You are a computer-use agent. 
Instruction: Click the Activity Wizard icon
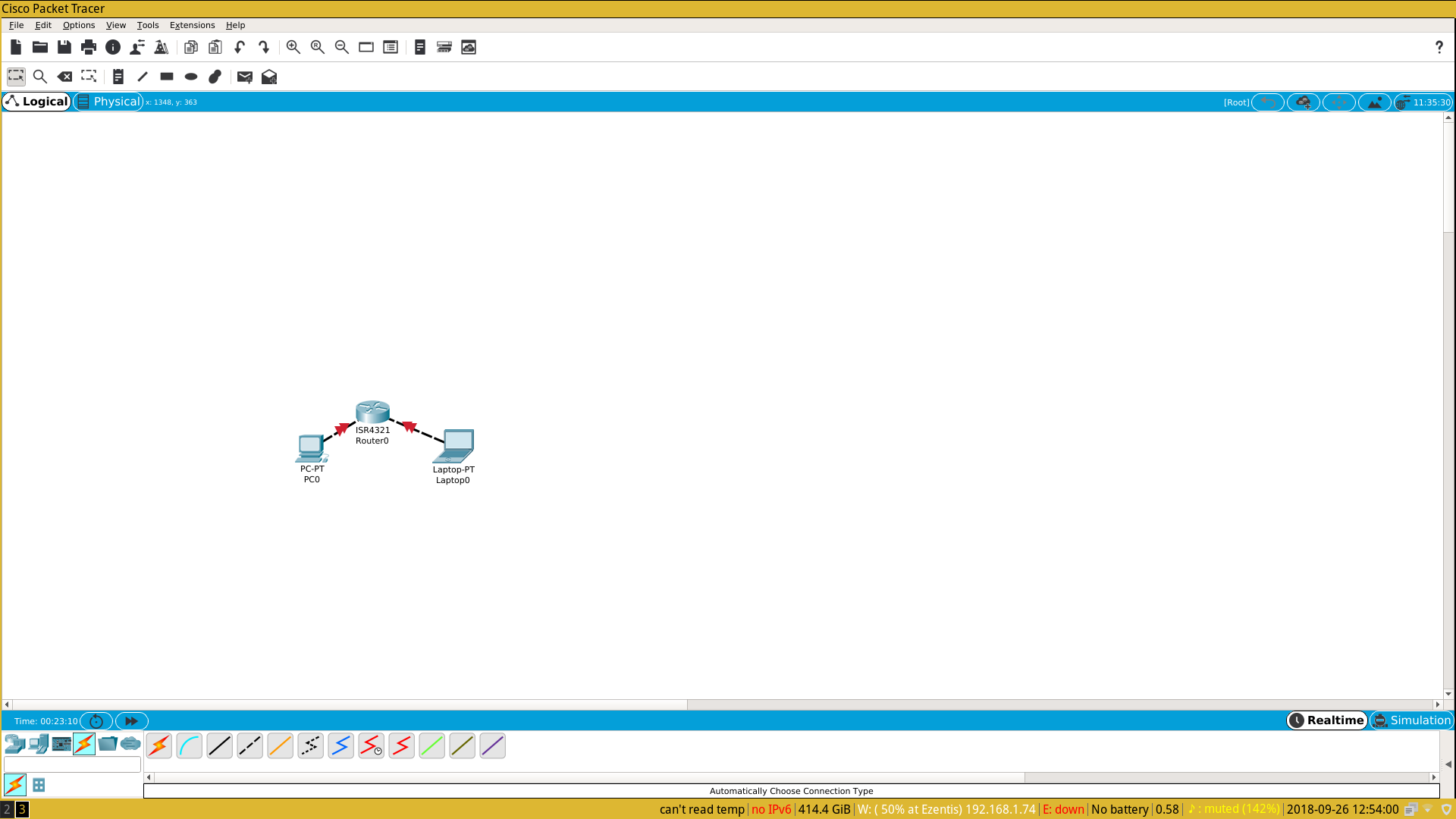click(x=161, y=47)
